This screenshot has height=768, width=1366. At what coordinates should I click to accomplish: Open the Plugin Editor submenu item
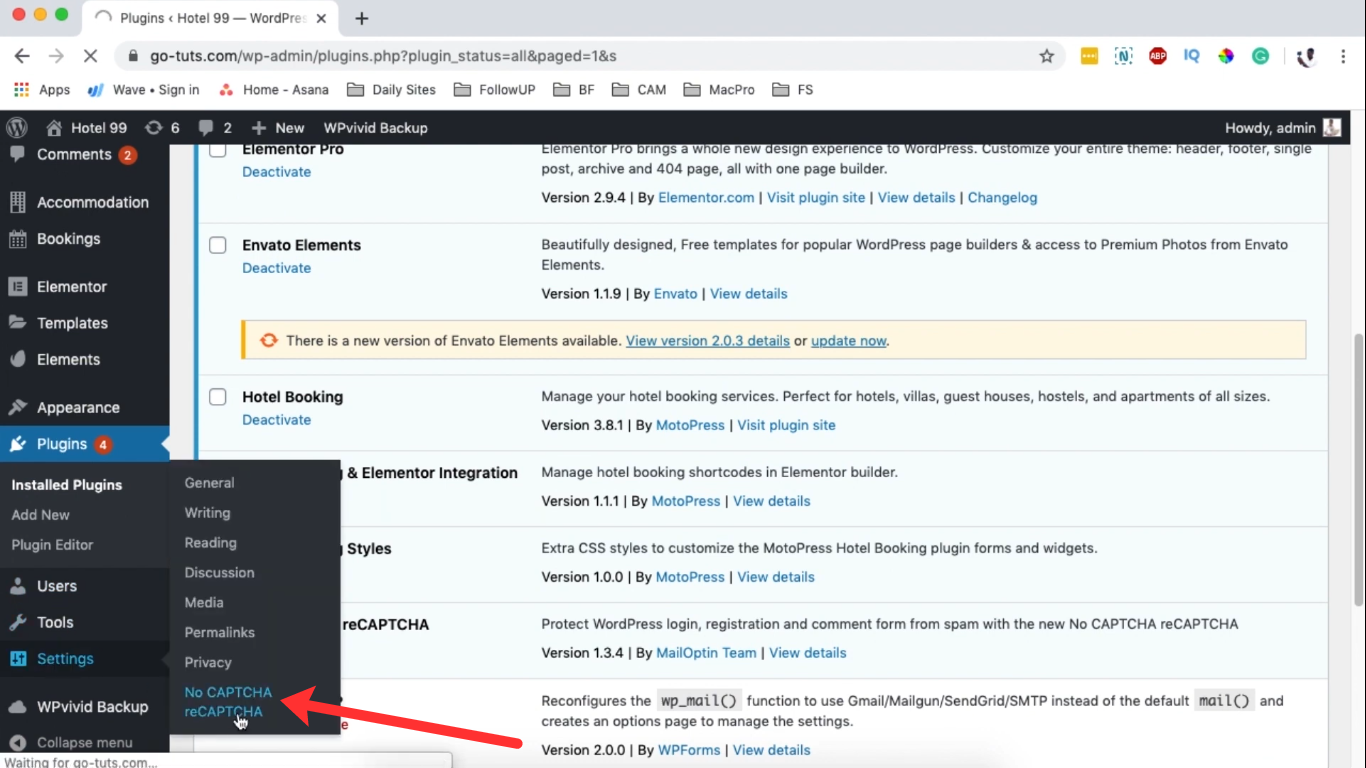[x=52, y=545]
